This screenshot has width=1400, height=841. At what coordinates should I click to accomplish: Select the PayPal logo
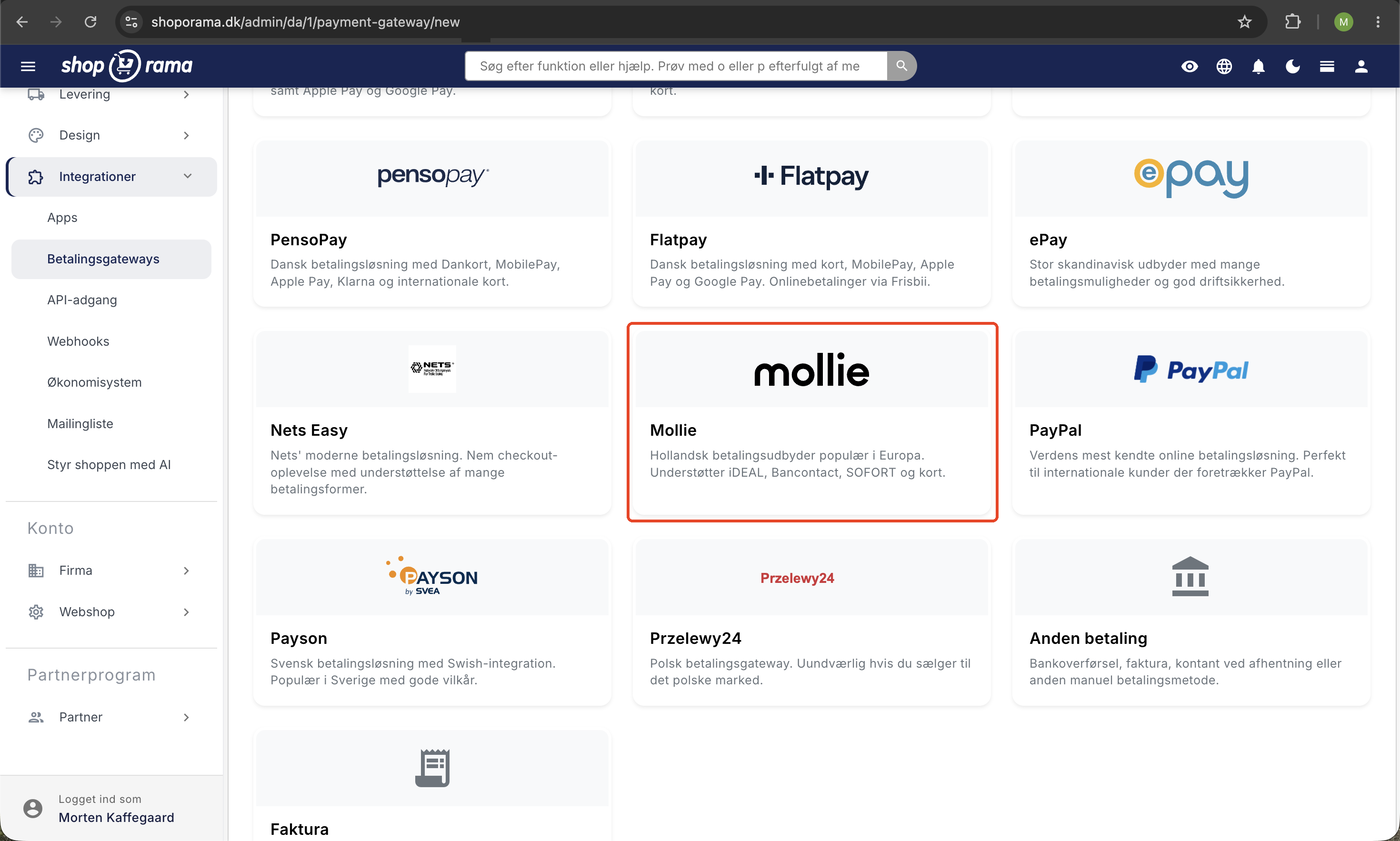point(1190,370)
